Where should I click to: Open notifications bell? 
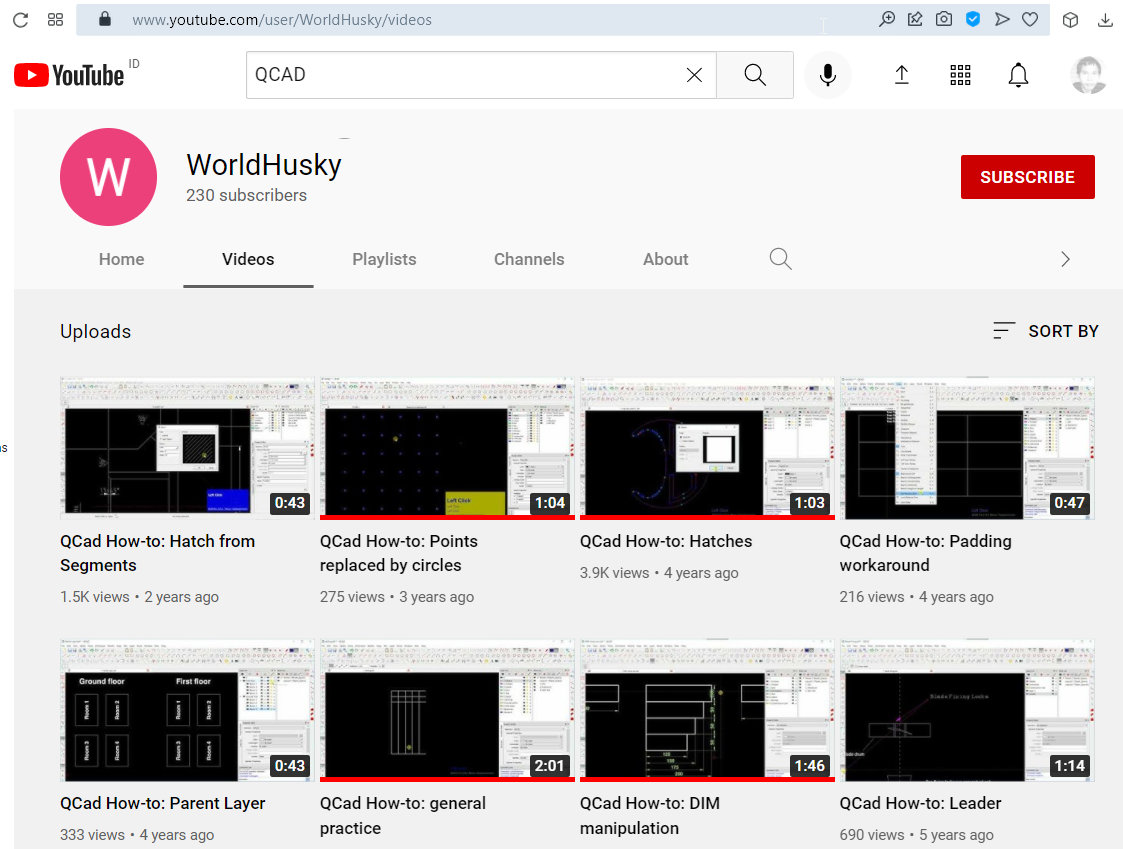pos(1018,75)
